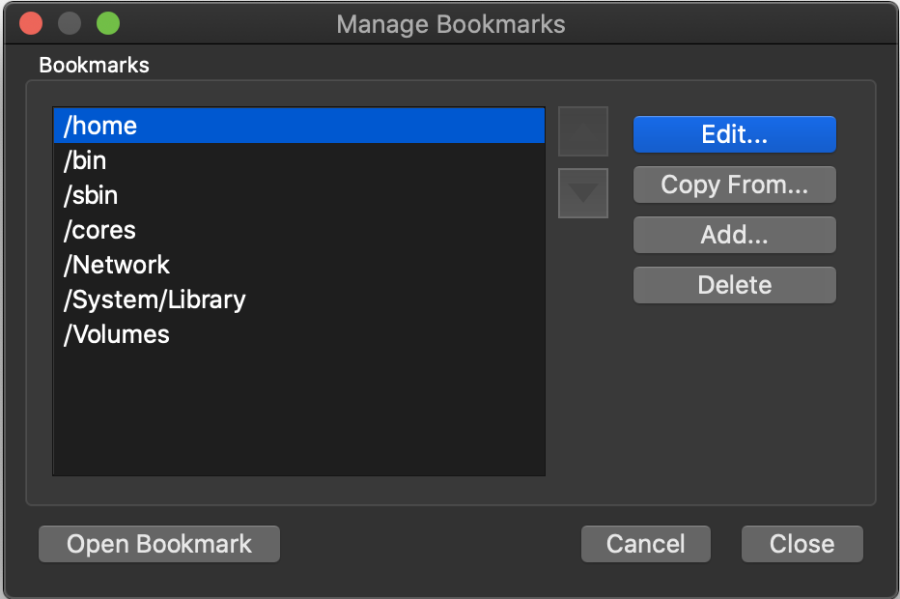Viewport: 900px width, 599px height.
Task: Open the Edit... bookmark dialog
Action: [x=734, y=135]
